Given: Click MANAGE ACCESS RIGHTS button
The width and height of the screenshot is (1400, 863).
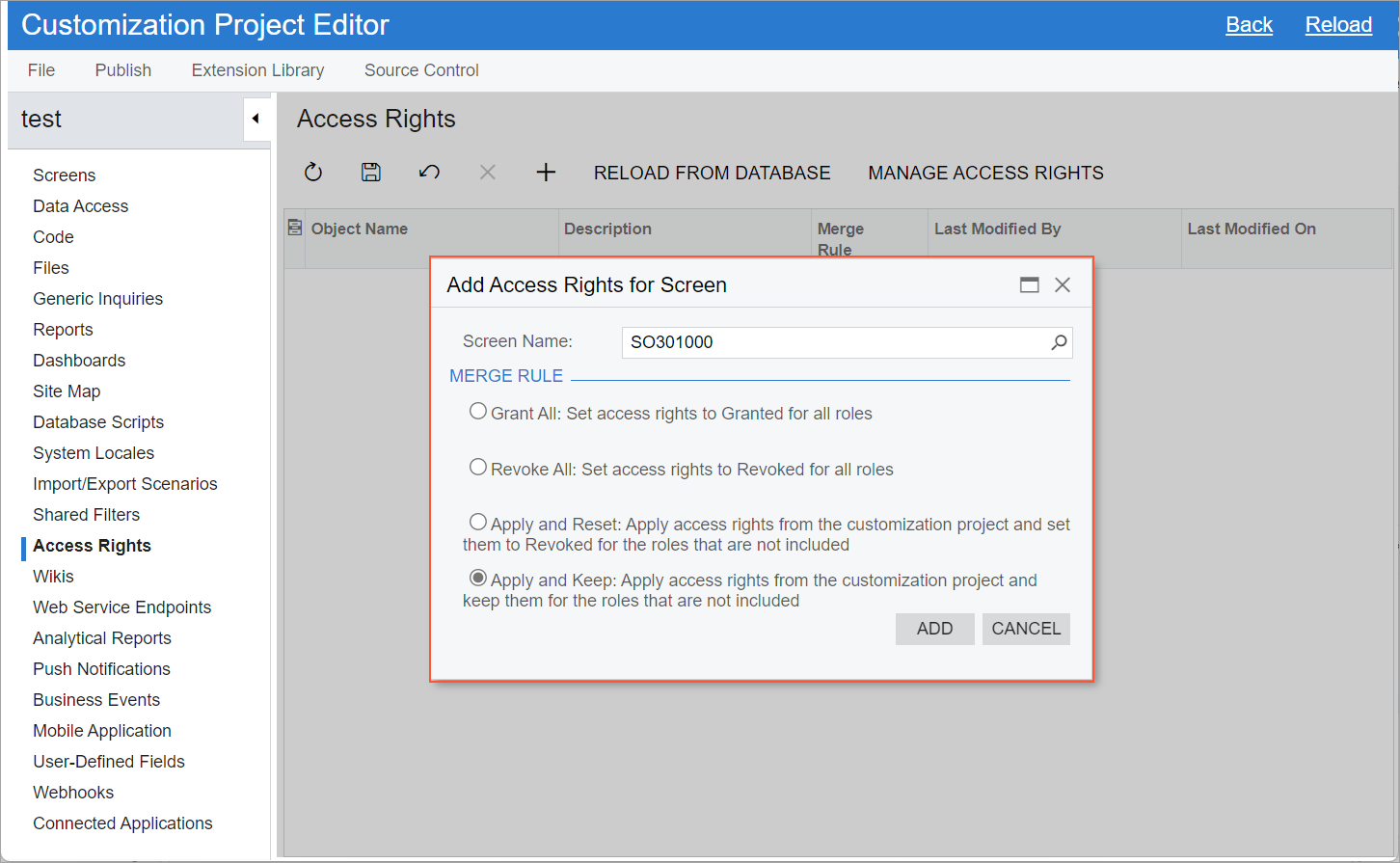Looking at the screenshot, I should tap(986, 173).
